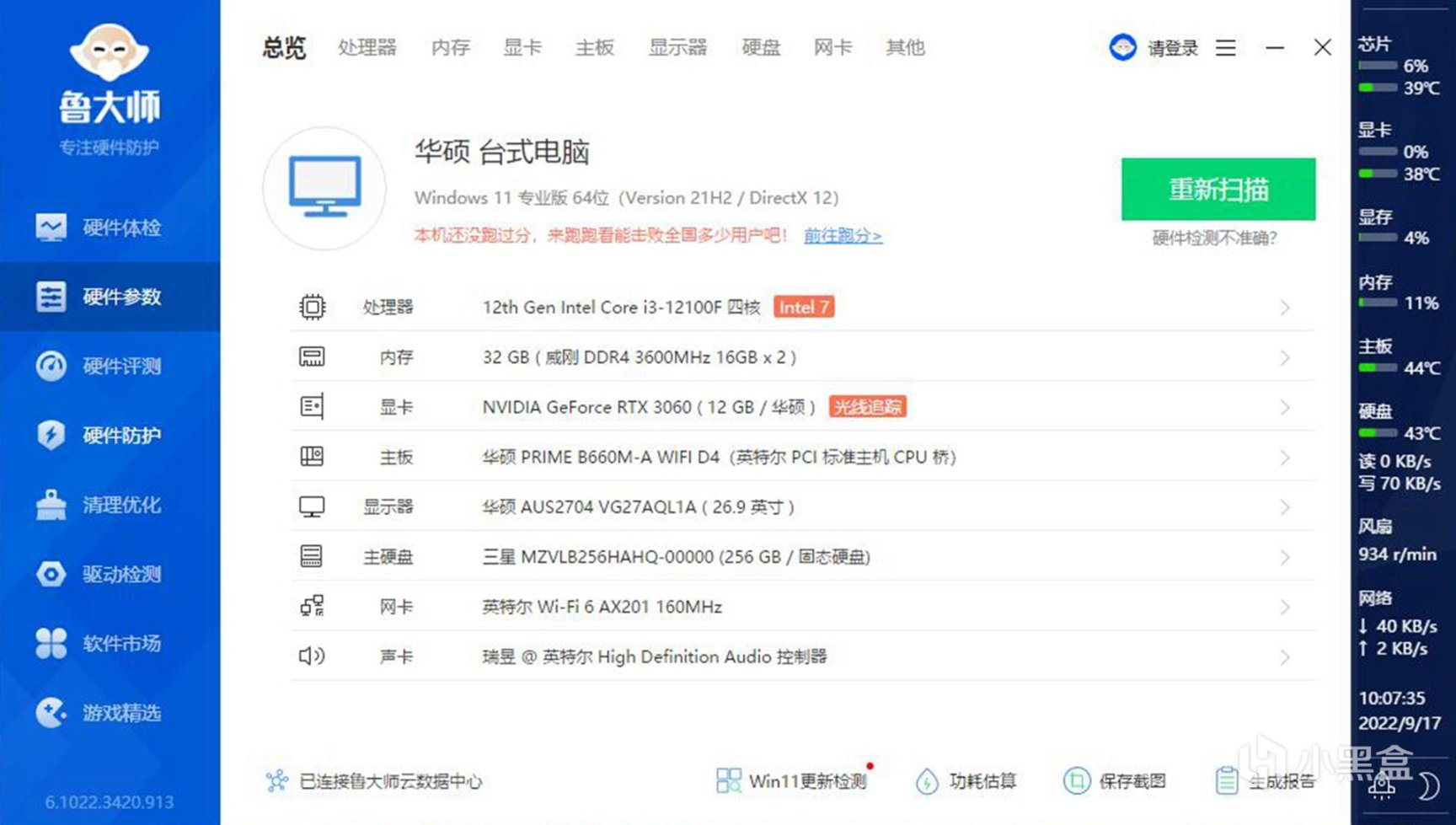Screen dimensions: 1456x825
Task: Open 硬件评测 benchmark gauge icon
Action: click(x=51, y=366)
